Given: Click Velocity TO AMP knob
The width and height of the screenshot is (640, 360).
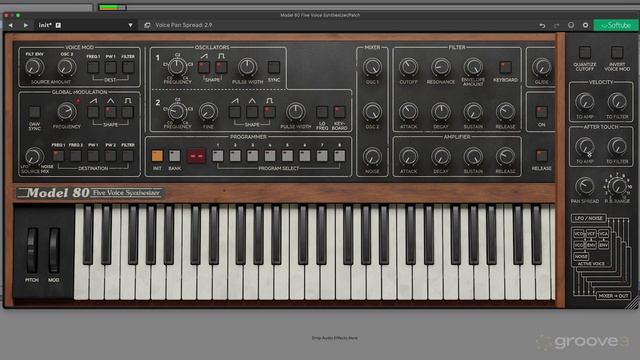Looking at the screenshot, I should tap(585, 102).
